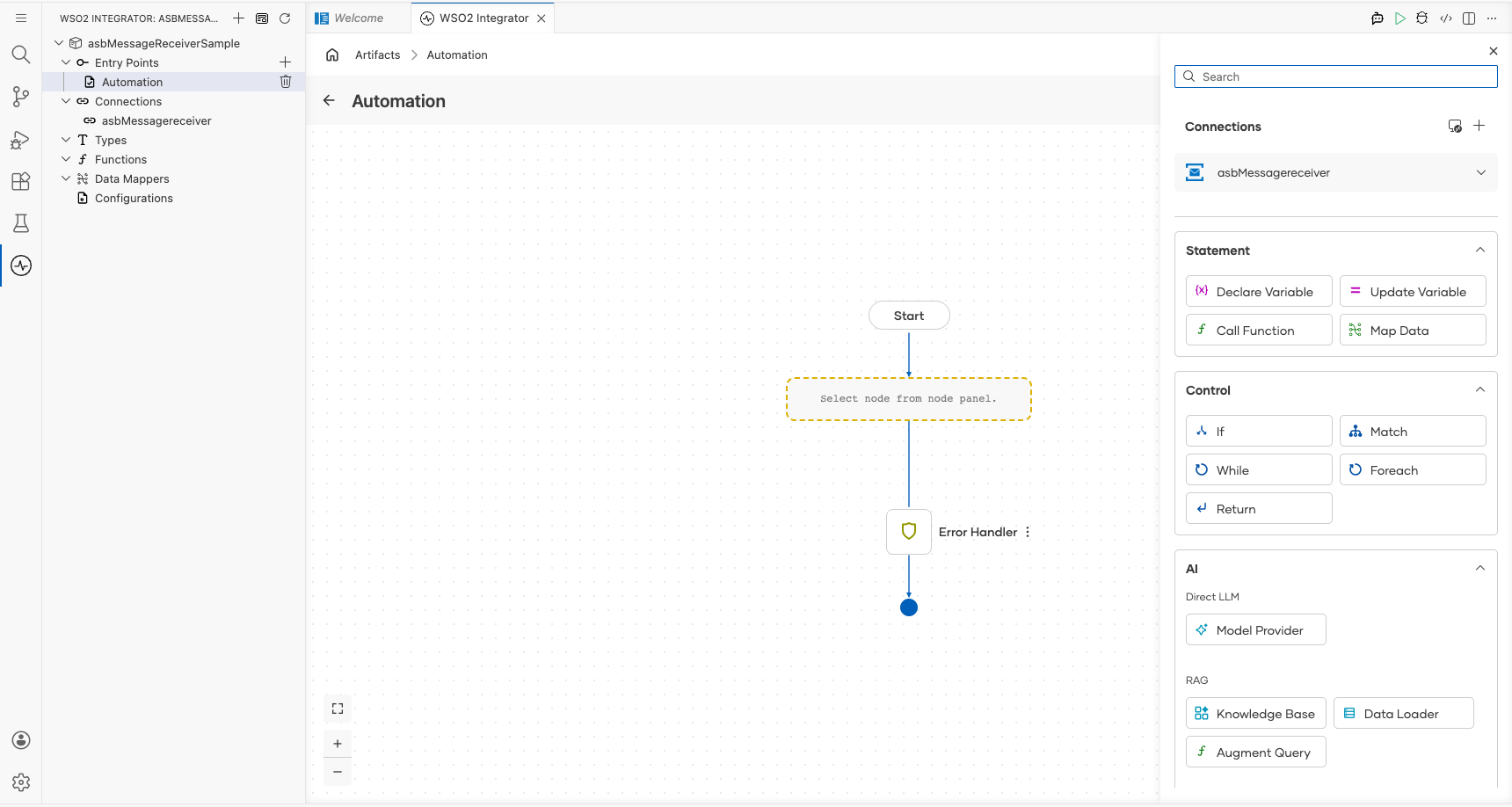
Task: Add a new connection plus icon
Action: [1479, 126]
